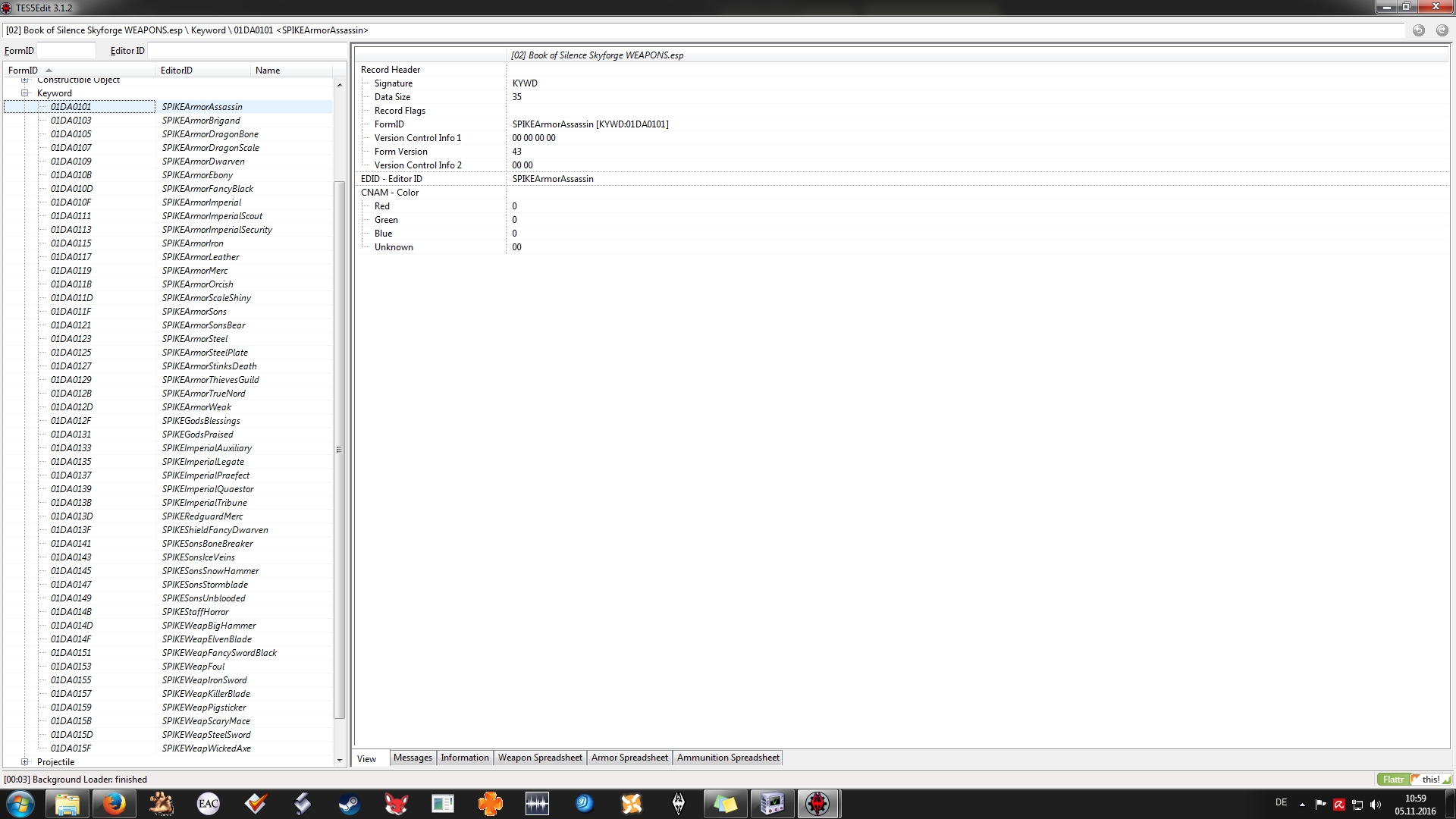
Task: Click the FormID filter input field
Action: pos(67,51)
